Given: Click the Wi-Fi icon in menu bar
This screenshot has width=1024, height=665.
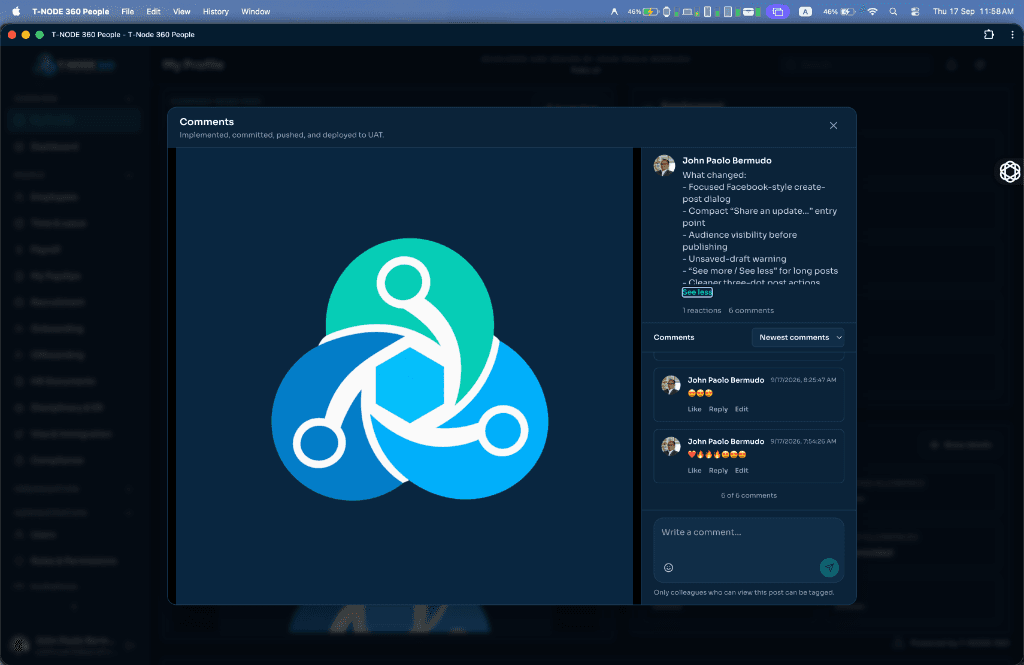Looking at the screenshot, I should [x=872, y=11].
